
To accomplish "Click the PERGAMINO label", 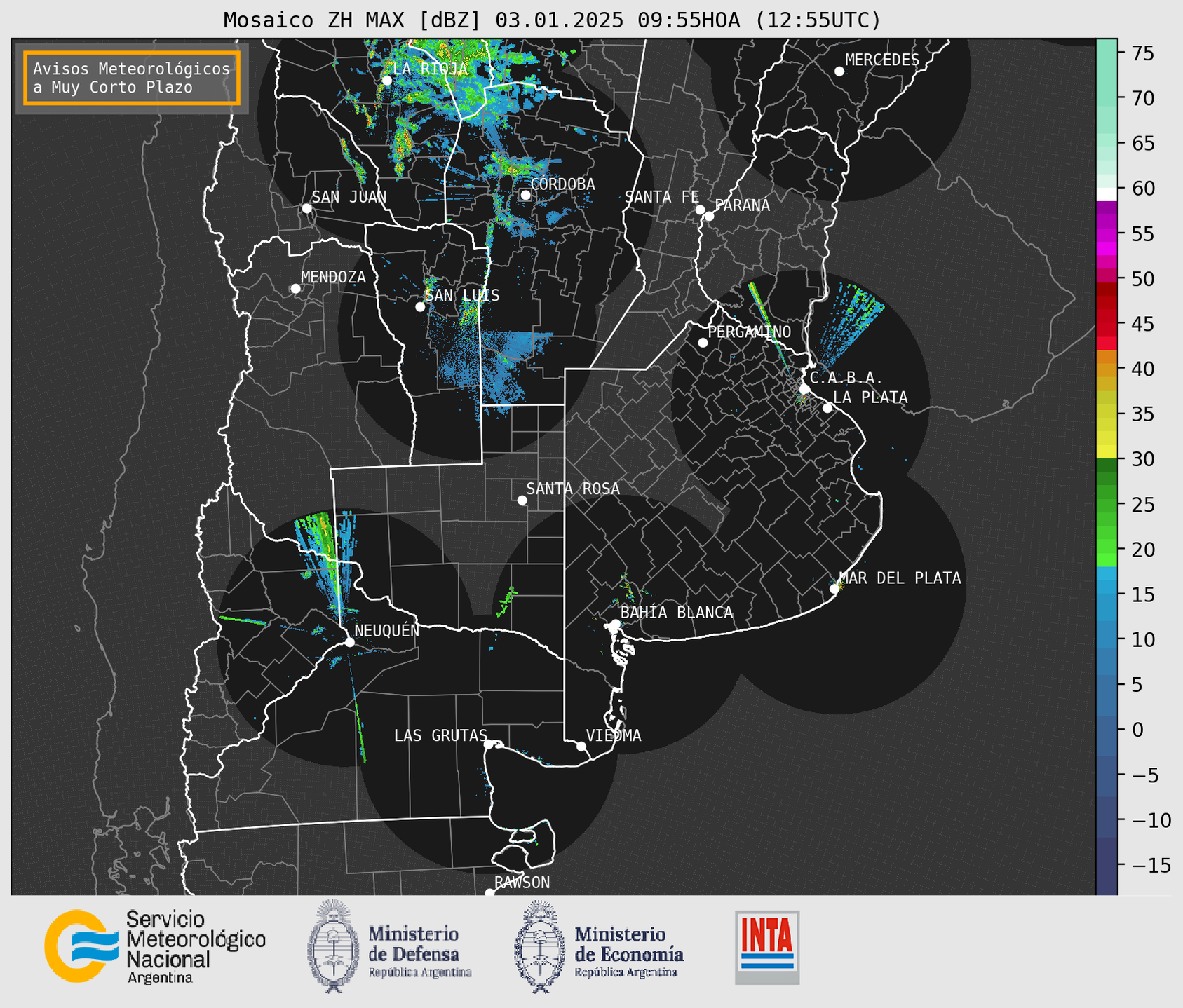I will (749, 332).
